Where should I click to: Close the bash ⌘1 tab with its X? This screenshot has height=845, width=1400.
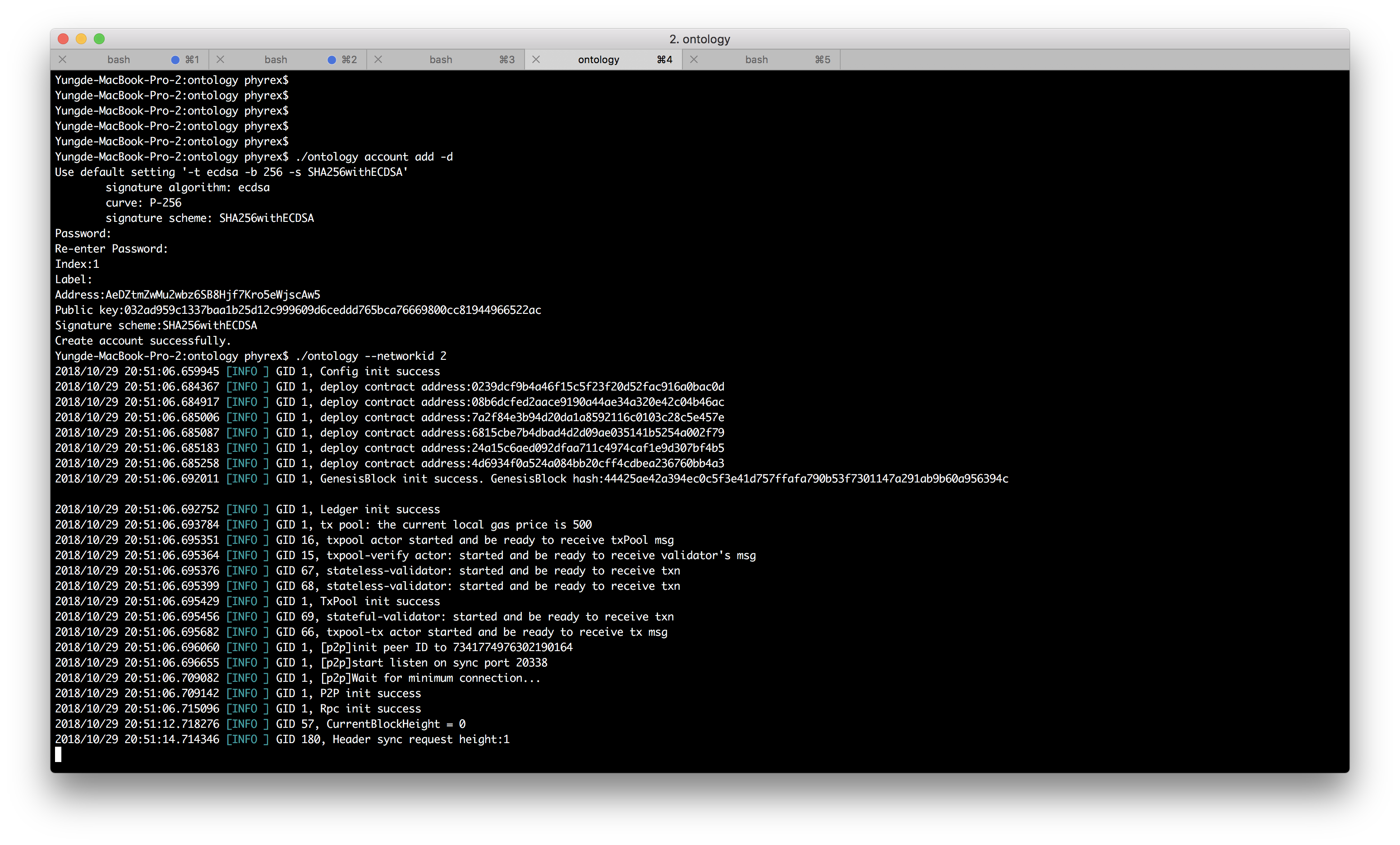(63, 60)
